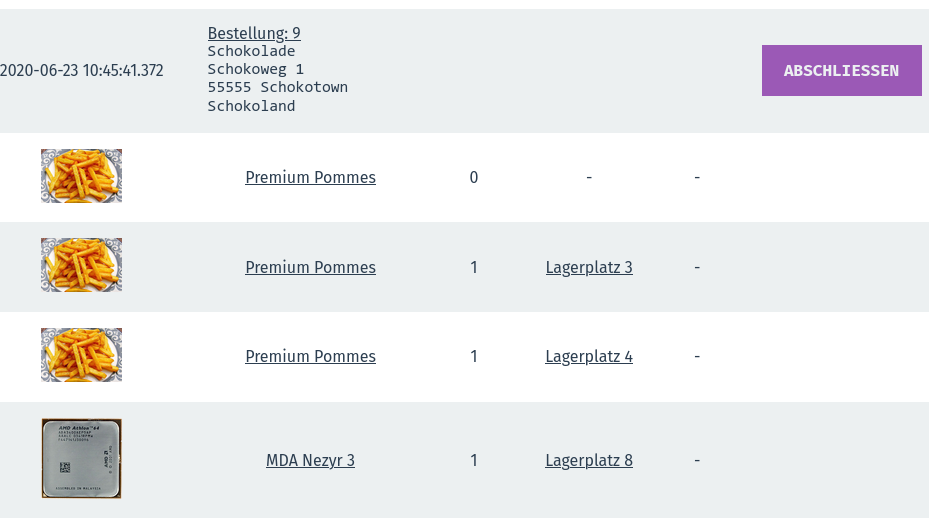Open Premium Pommes link in Lagerplatz 4 row
This screenshot has width=929, height=520.
tap(310, 357)
